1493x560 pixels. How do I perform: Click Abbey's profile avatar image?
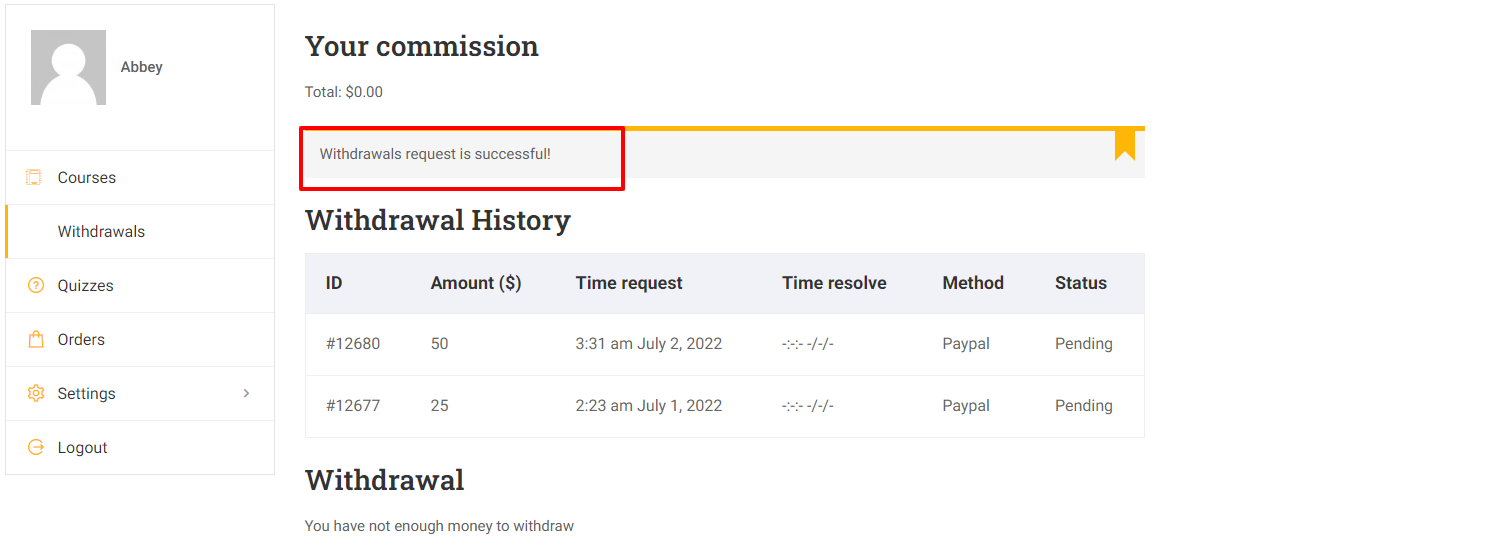pyautogui.click(x=68, y=67)
